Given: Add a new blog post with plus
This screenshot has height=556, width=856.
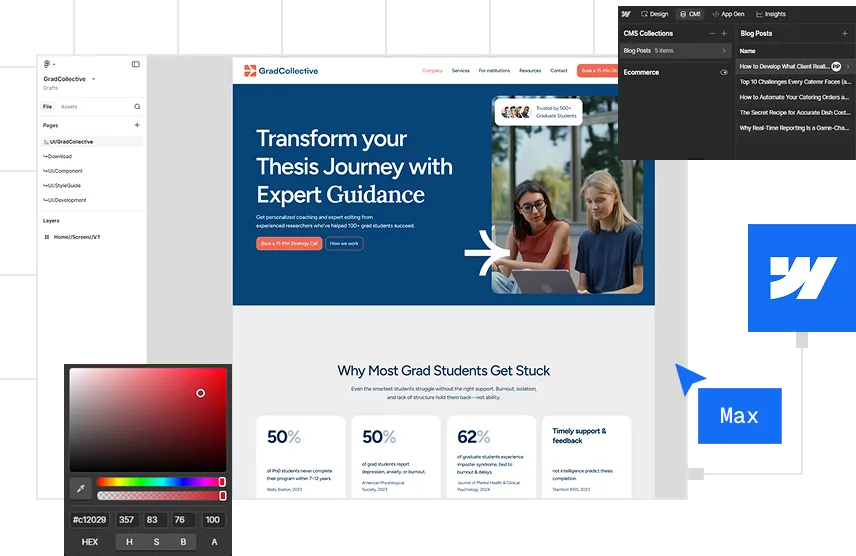Looking at the screenshot, I should (845, 33).
